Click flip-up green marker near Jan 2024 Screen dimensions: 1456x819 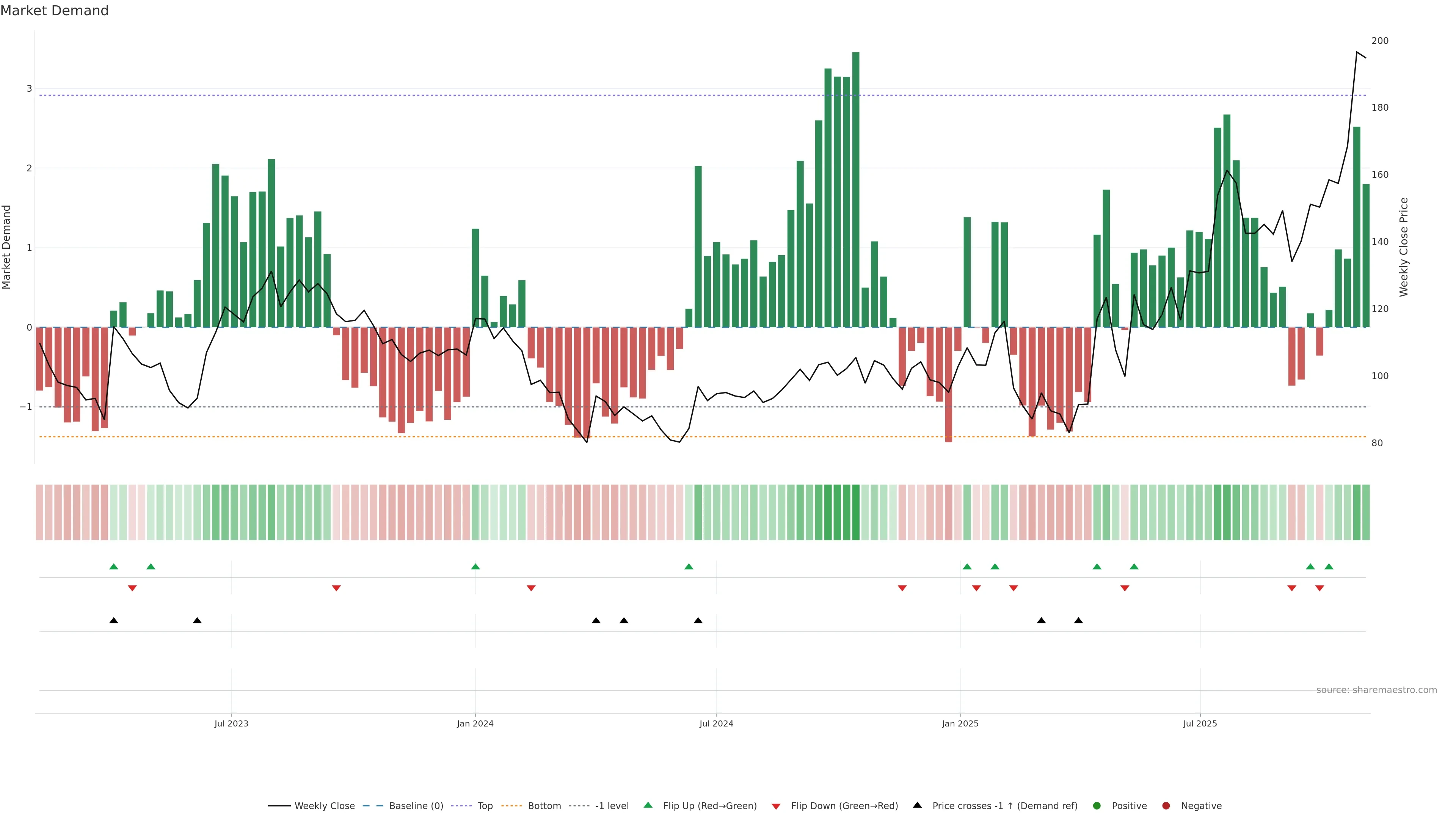tap(475, 566)
